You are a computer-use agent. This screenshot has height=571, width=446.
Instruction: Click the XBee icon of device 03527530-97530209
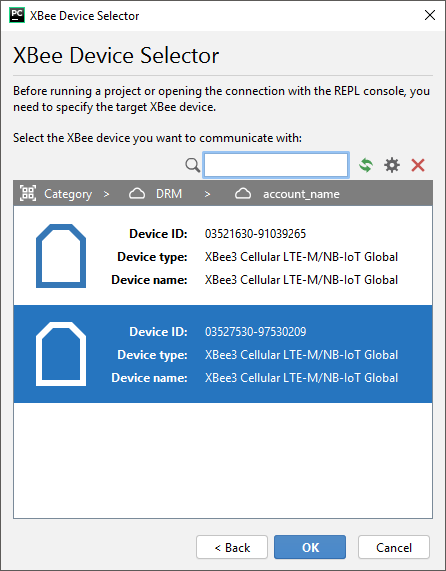[61, 354]
